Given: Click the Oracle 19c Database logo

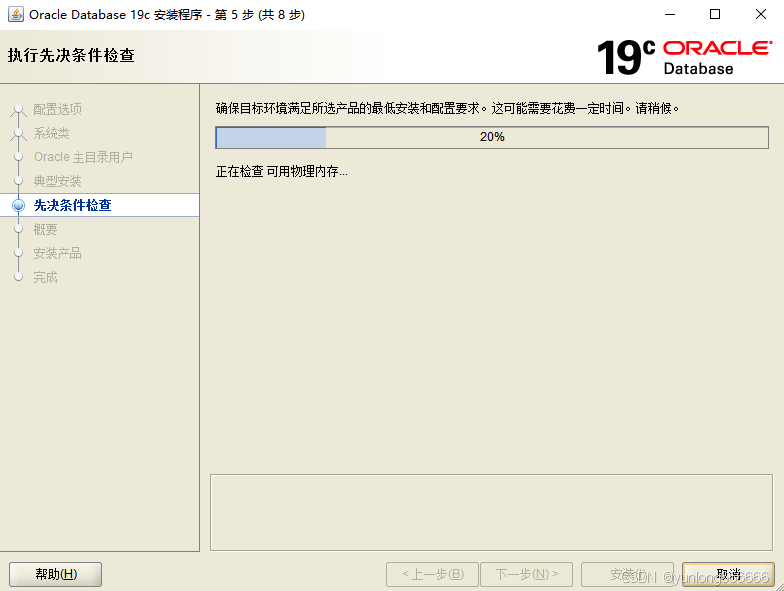Looking at the screenshot, I should (x=684, y=58).
